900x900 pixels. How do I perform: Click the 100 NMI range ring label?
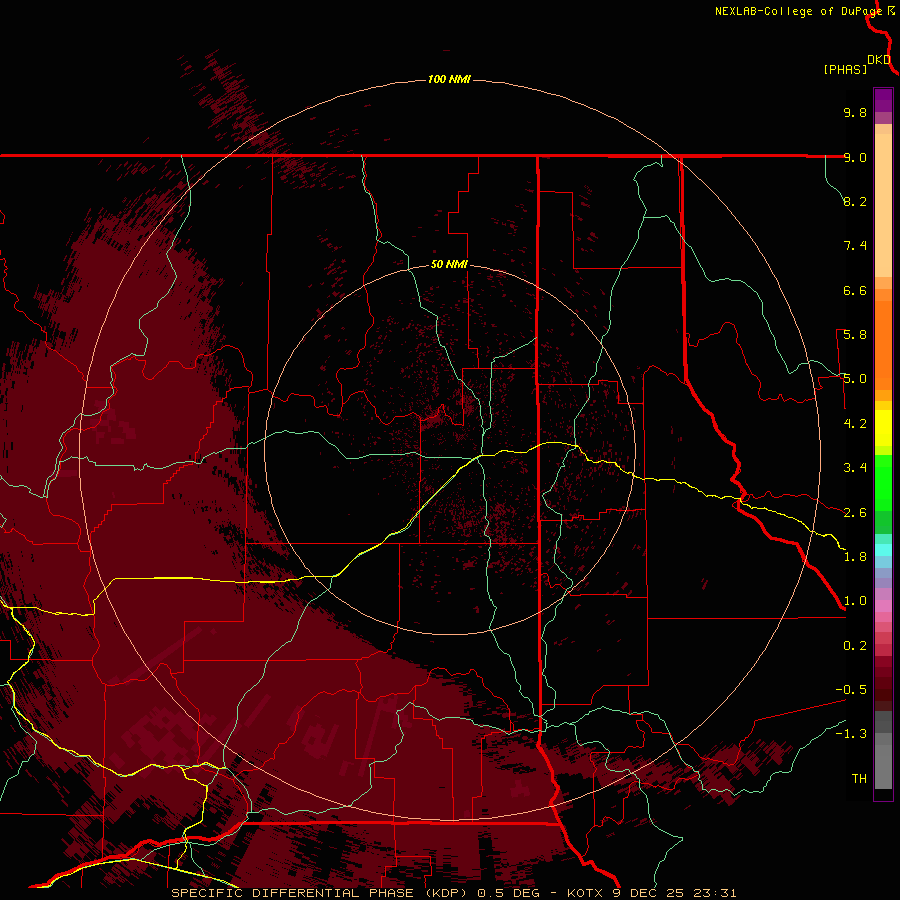449,79
